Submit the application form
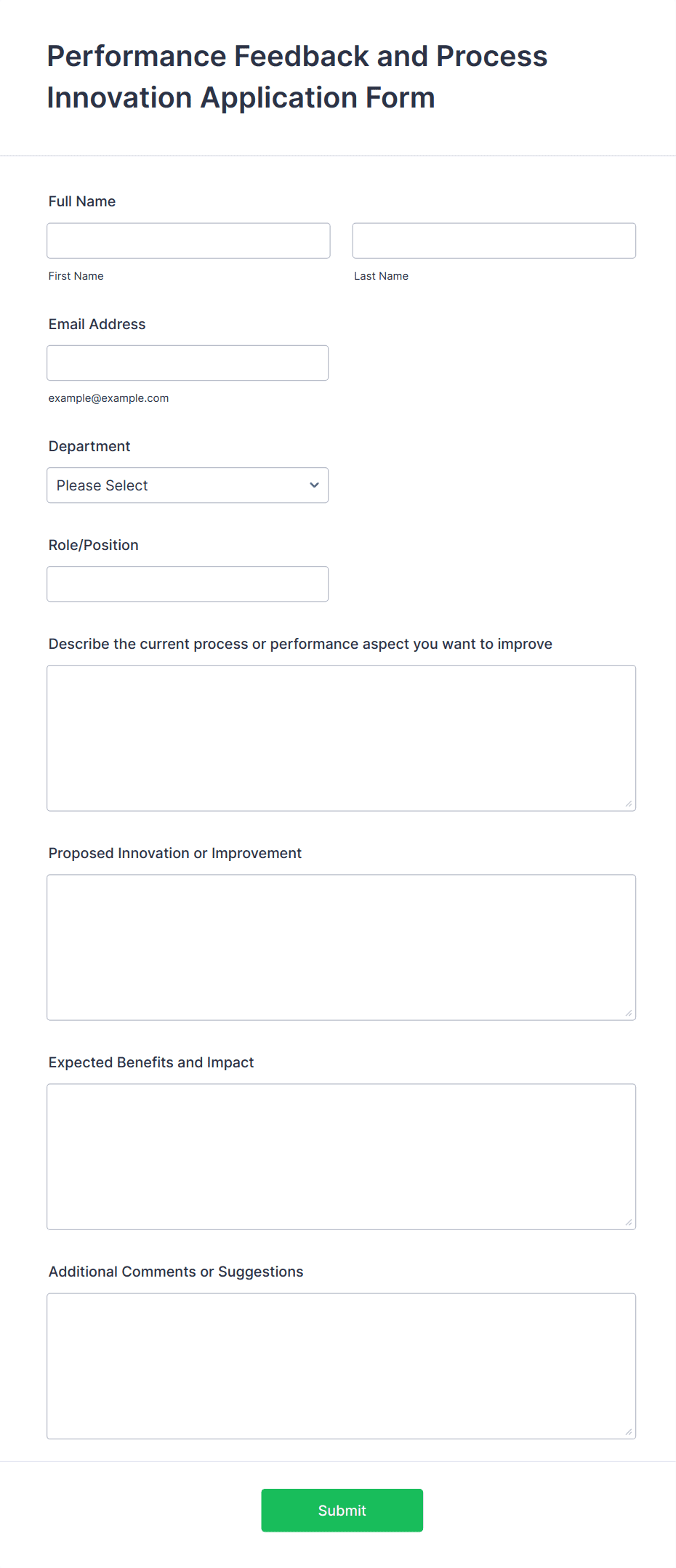The width and height of the screenshot is (676, 1568). pos(342,1511)
